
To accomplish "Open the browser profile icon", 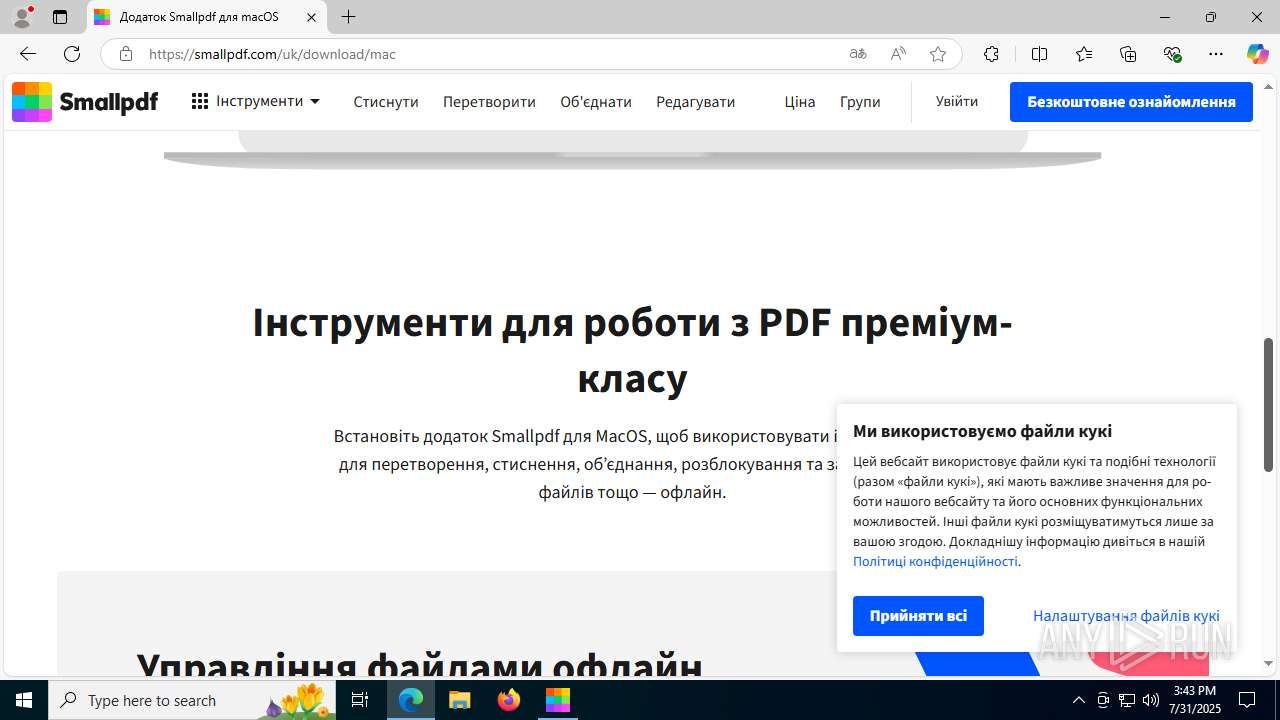I will click(22, 17).
